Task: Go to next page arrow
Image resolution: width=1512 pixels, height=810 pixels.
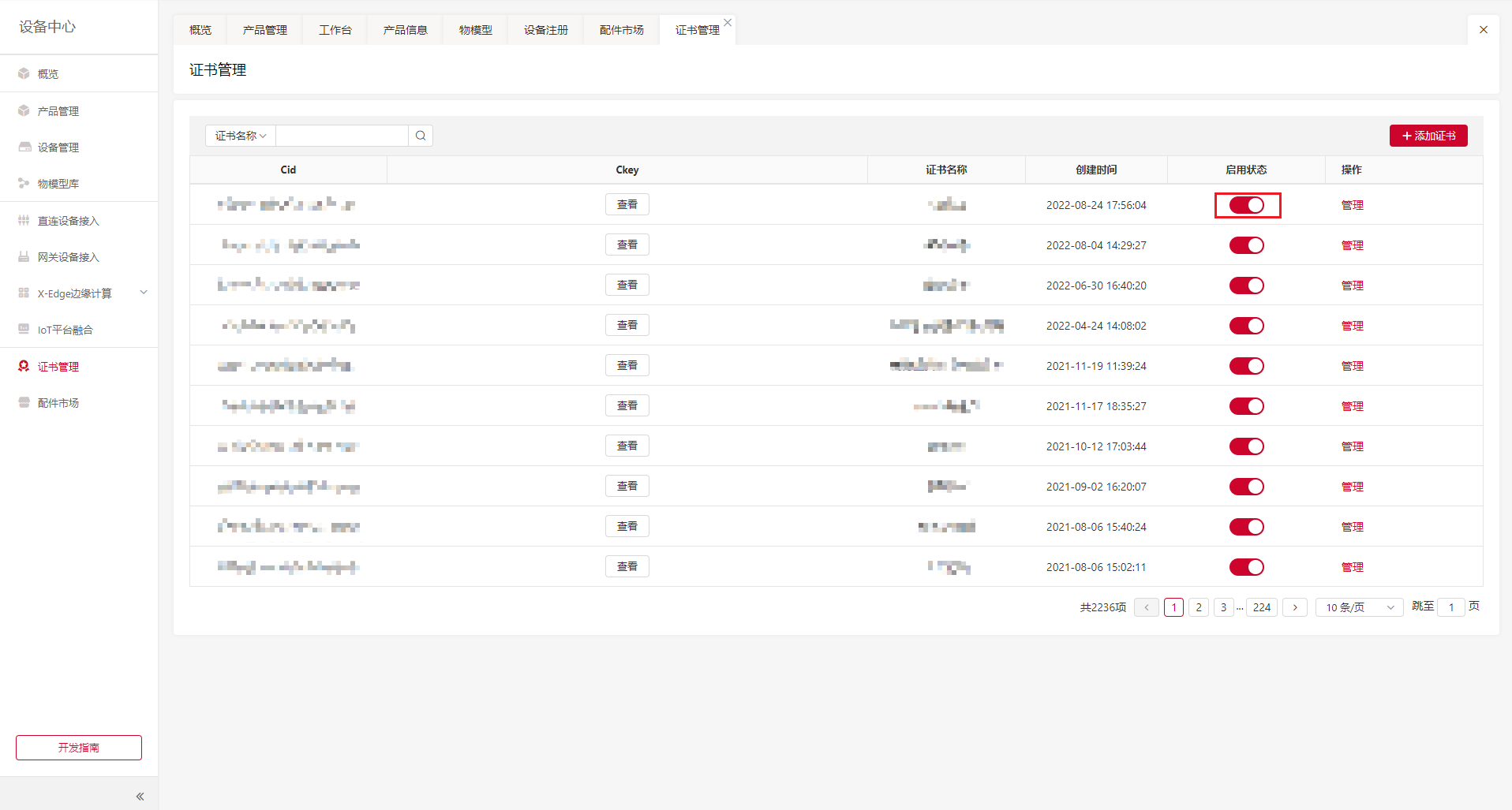Action: pyautogui.click(x=1294, y=607)
